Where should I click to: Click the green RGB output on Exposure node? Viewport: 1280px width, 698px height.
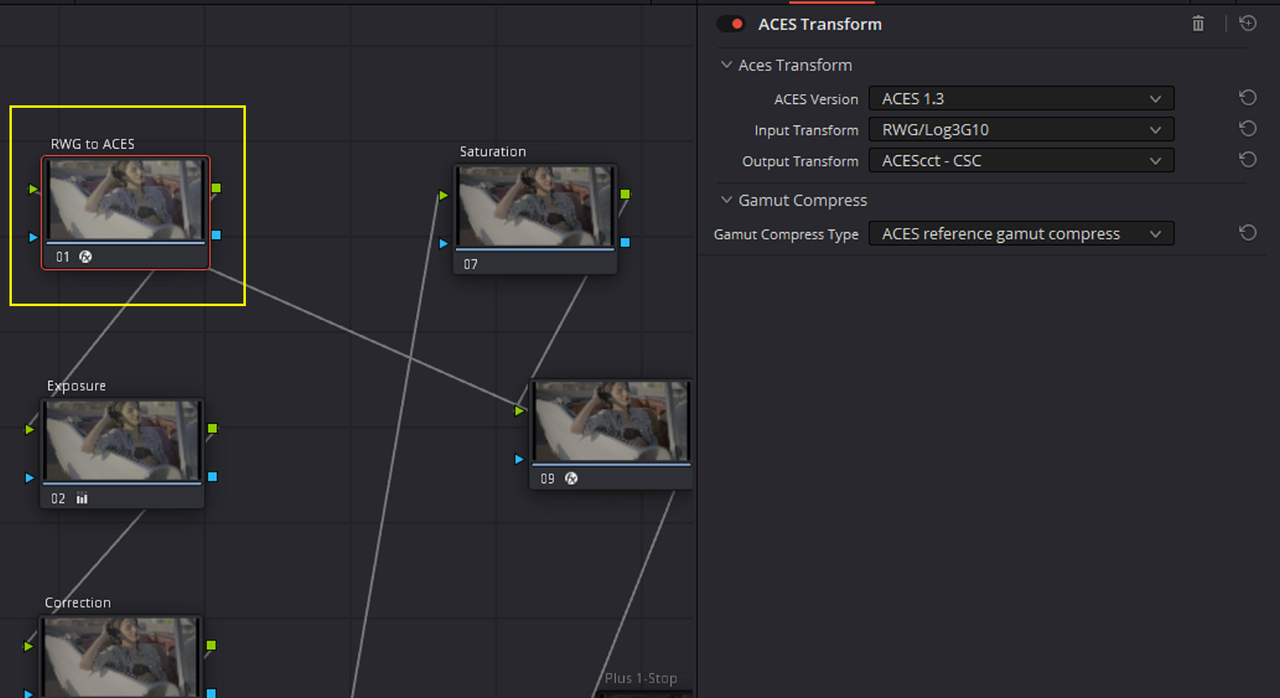click(212, 429)
